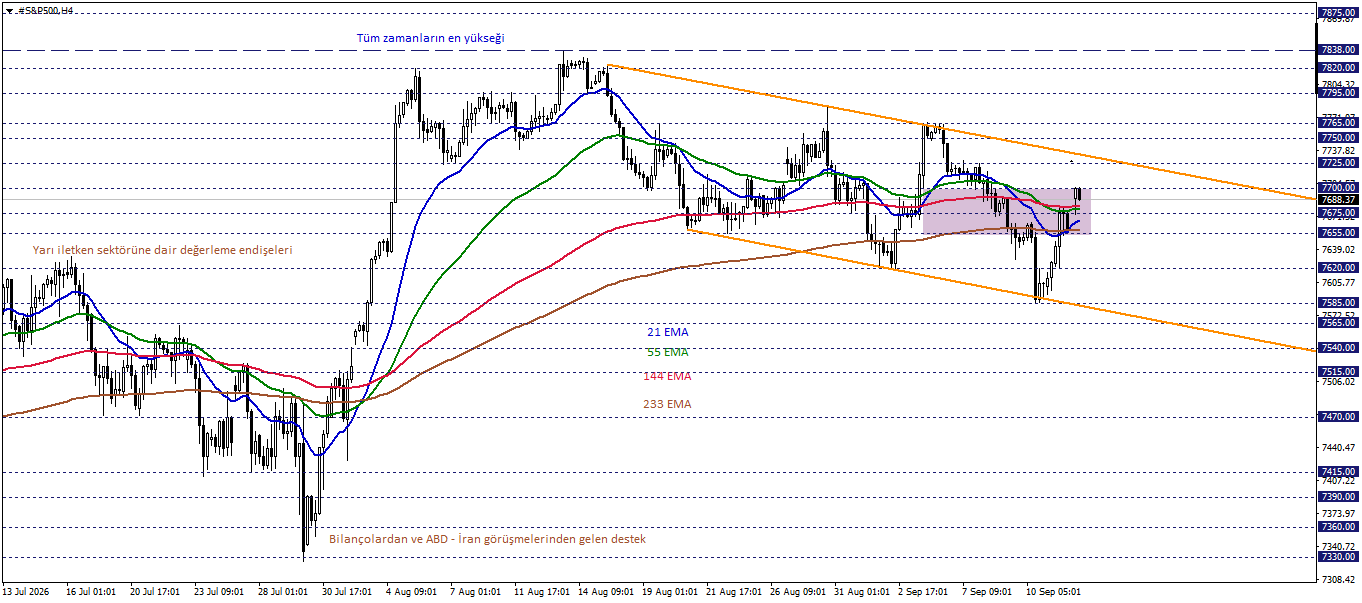Click the small triangle beside #S&P500,H4
The width and height of the screenshot is (1362, 603).
(8, 9)
